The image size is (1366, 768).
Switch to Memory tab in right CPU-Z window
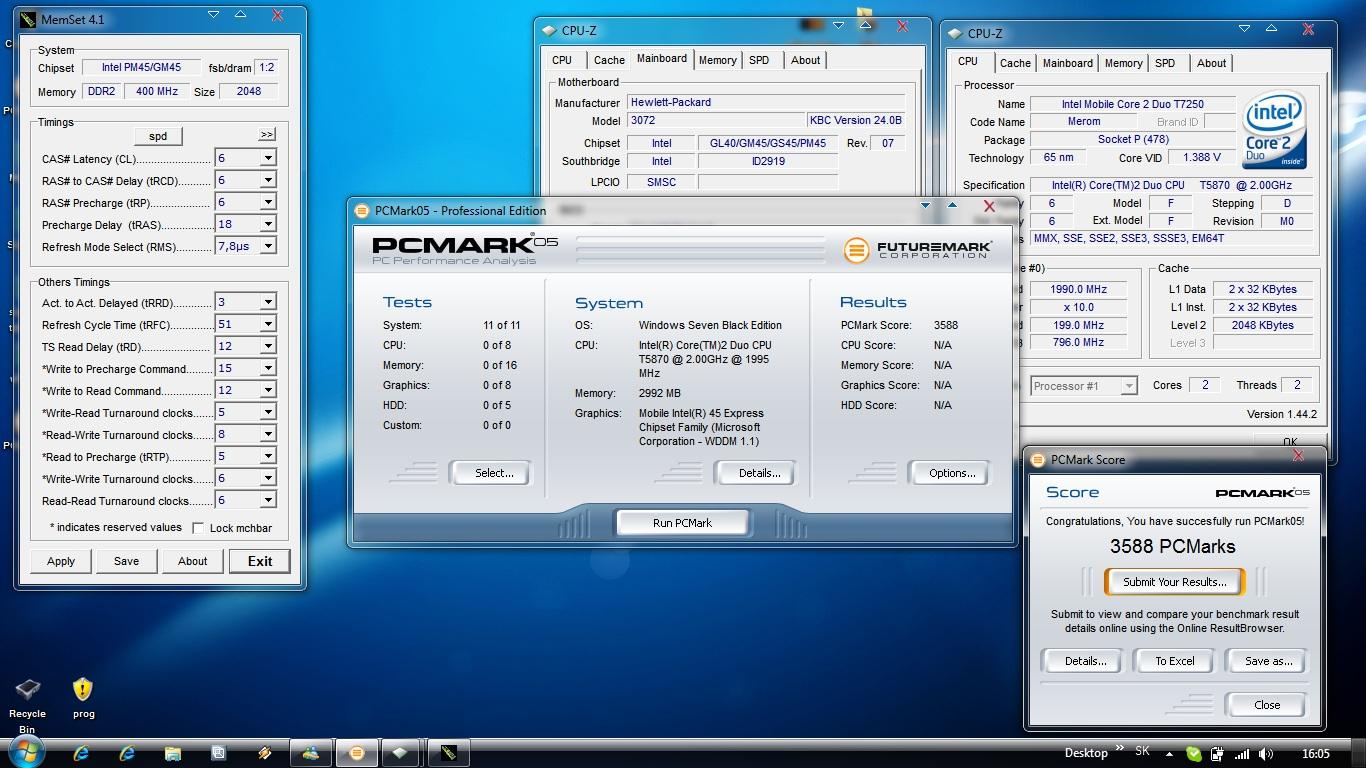point(1123,63)
